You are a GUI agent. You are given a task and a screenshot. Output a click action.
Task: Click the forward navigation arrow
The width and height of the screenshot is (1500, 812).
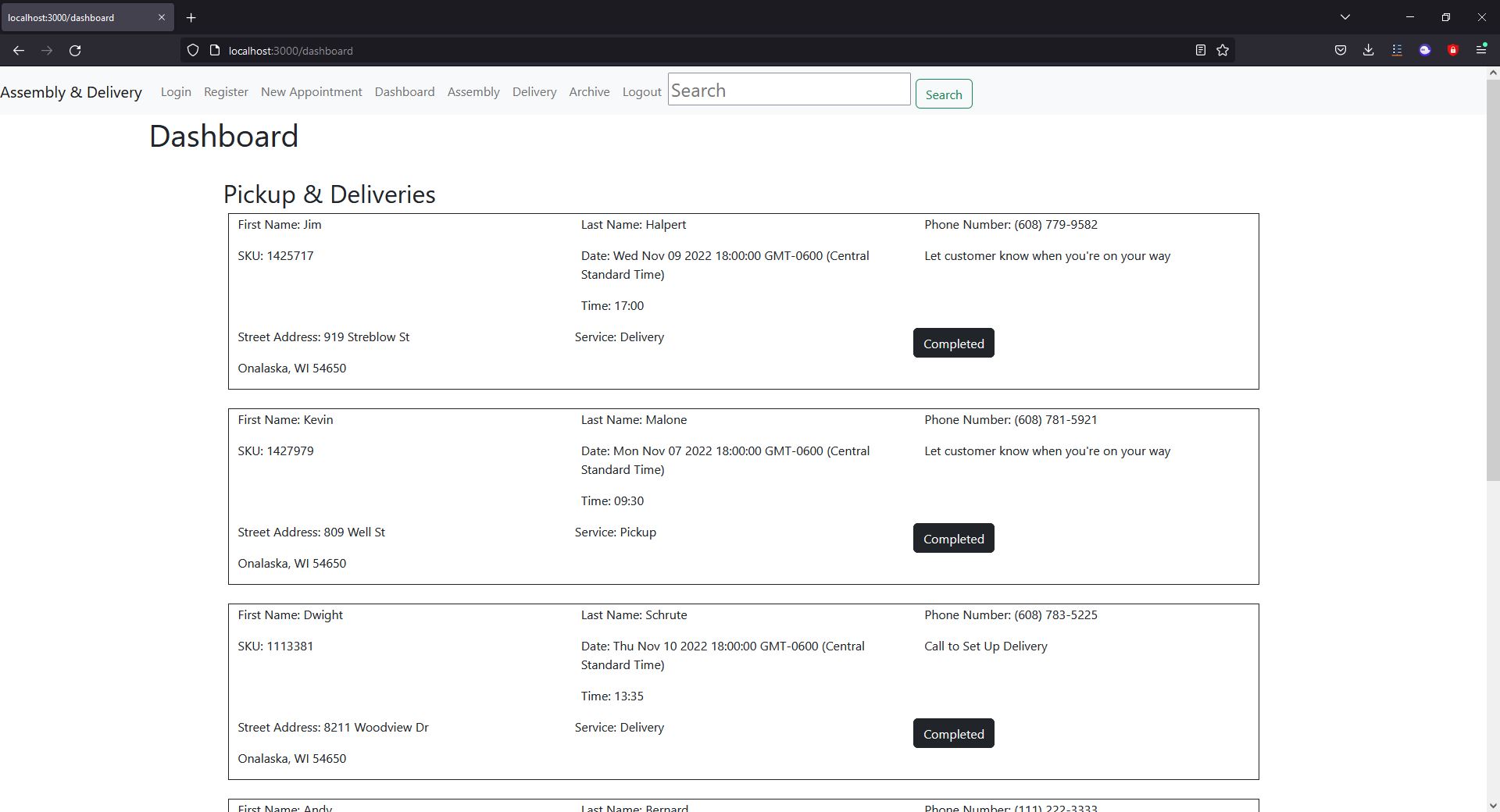(x=47, y=51)
